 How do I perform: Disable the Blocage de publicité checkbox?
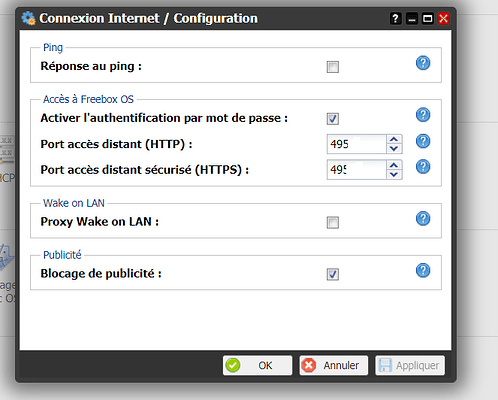coord(333,274)
